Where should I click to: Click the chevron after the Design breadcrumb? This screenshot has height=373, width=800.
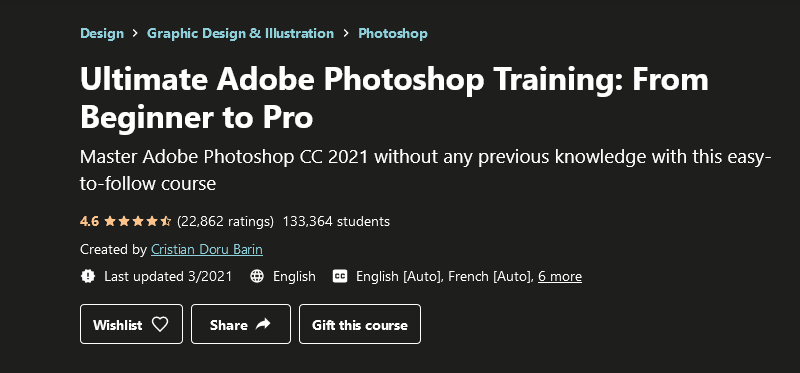click(135, 34)
